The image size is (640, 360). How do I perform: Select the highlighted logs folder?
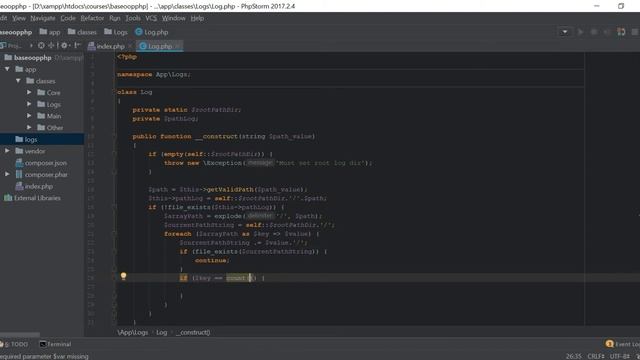click(42, 139)
